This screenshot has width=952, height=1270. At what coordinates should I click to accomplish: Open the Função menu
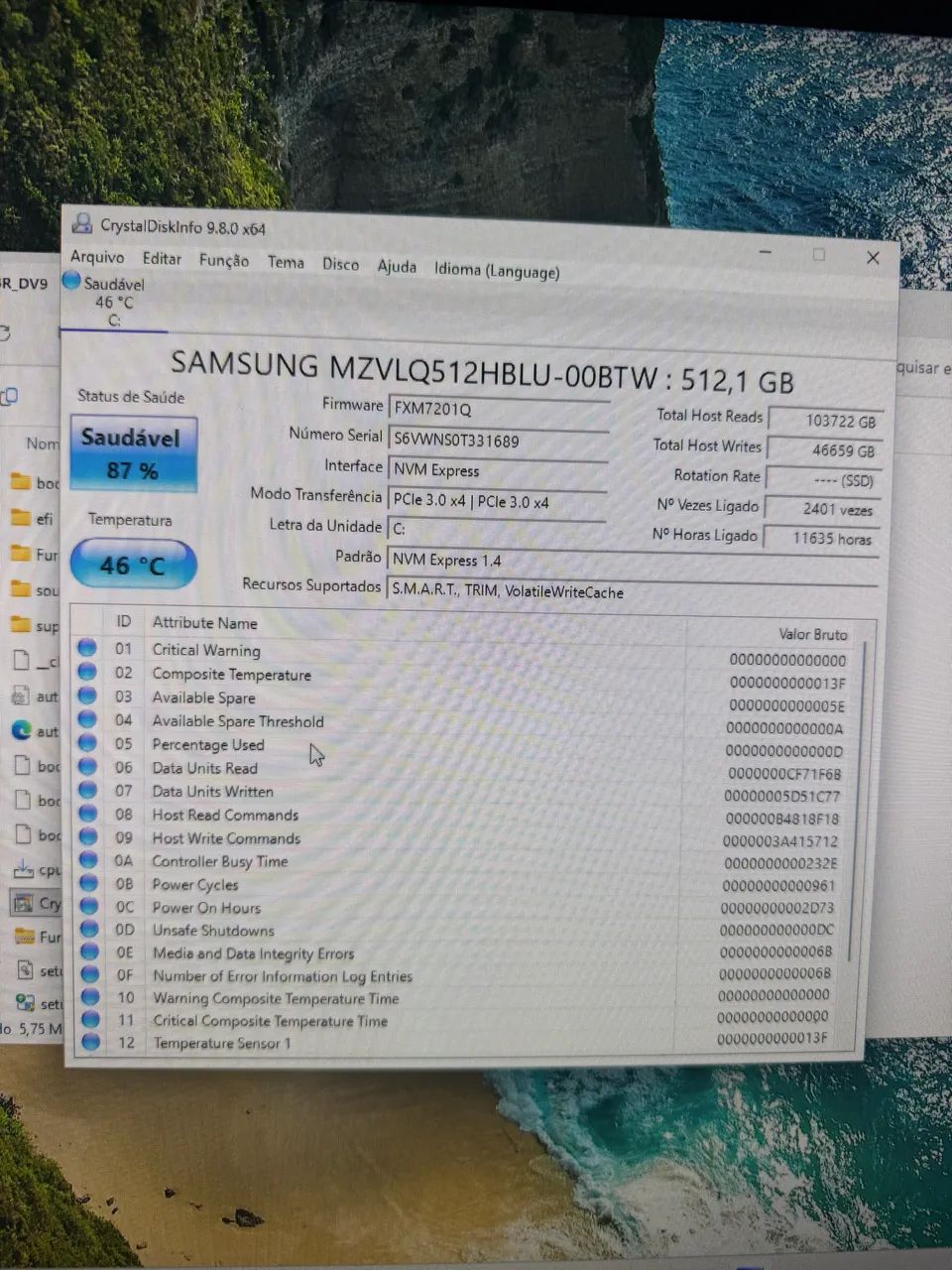tap(224, 260)
